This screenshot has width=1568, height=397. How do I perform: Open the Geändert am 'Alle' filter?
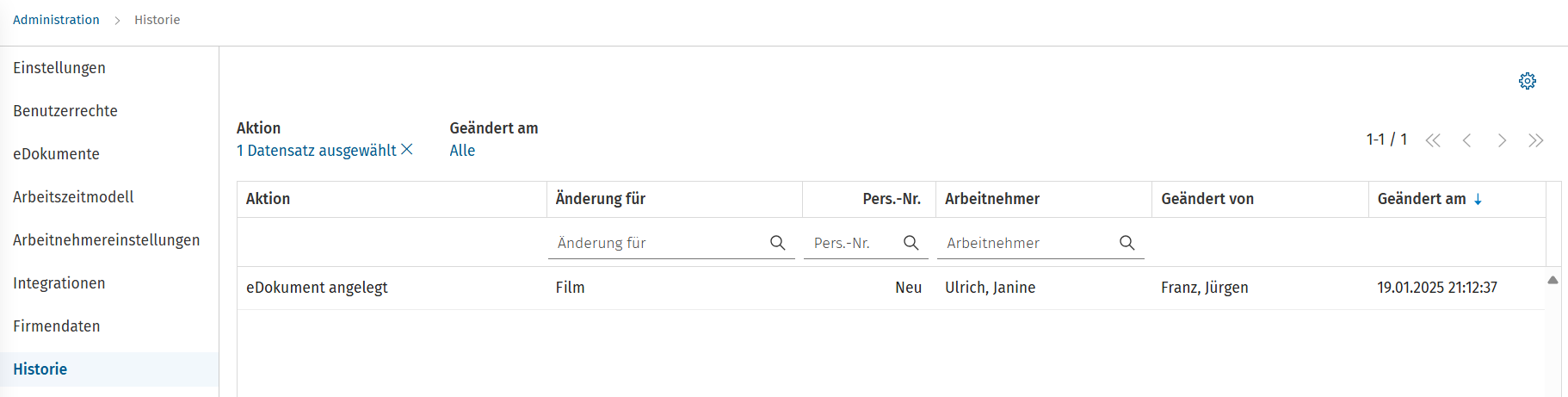click(462, 151)
